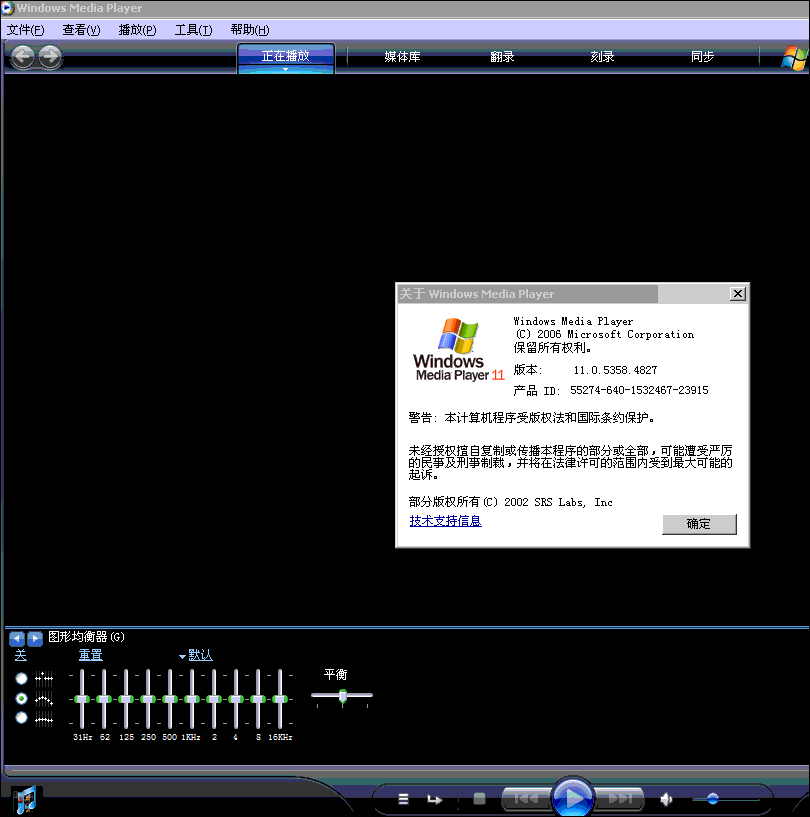Turn shuffle on with the list icon
Image resolution: width=810 pixels, height=817 pixels.
click(x=403, y=799)
